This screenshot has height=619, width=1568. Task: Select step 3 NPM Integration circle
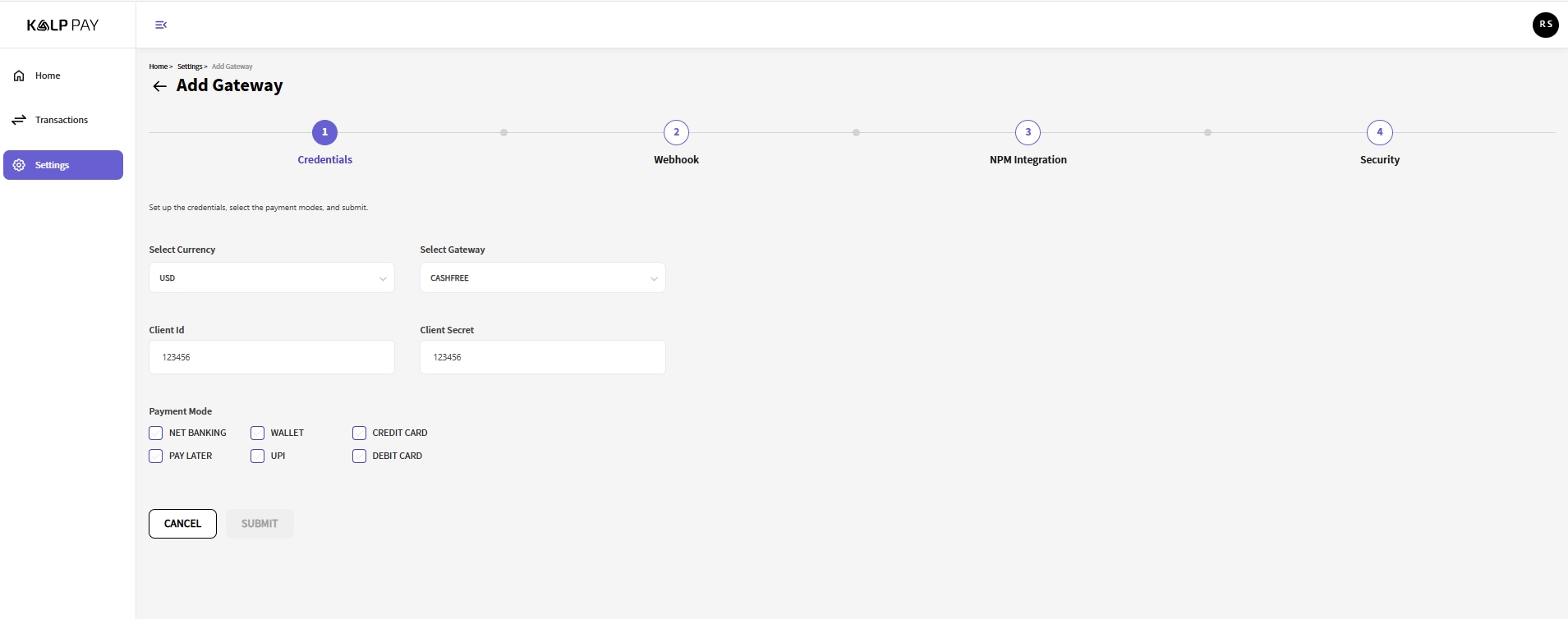1028,132
